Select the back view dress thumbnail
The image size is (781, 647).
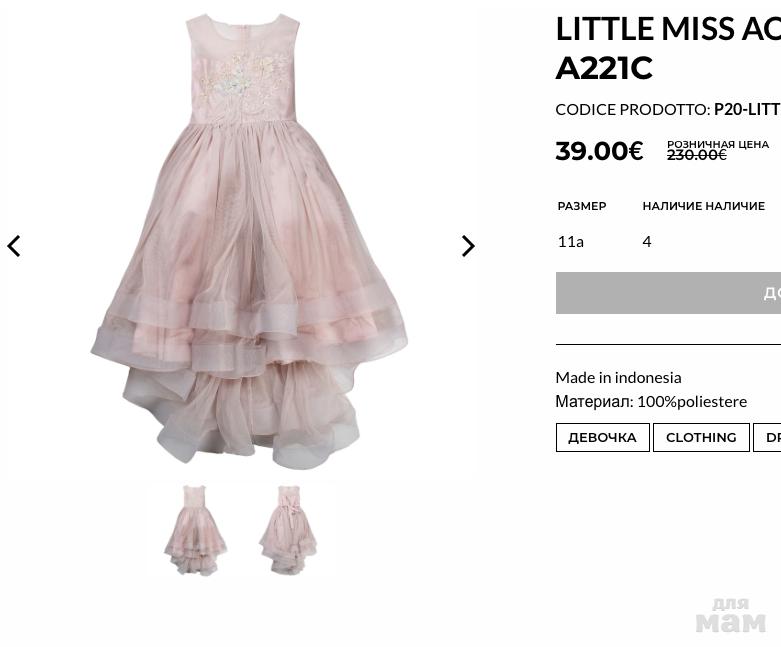(x=288, y=530)
